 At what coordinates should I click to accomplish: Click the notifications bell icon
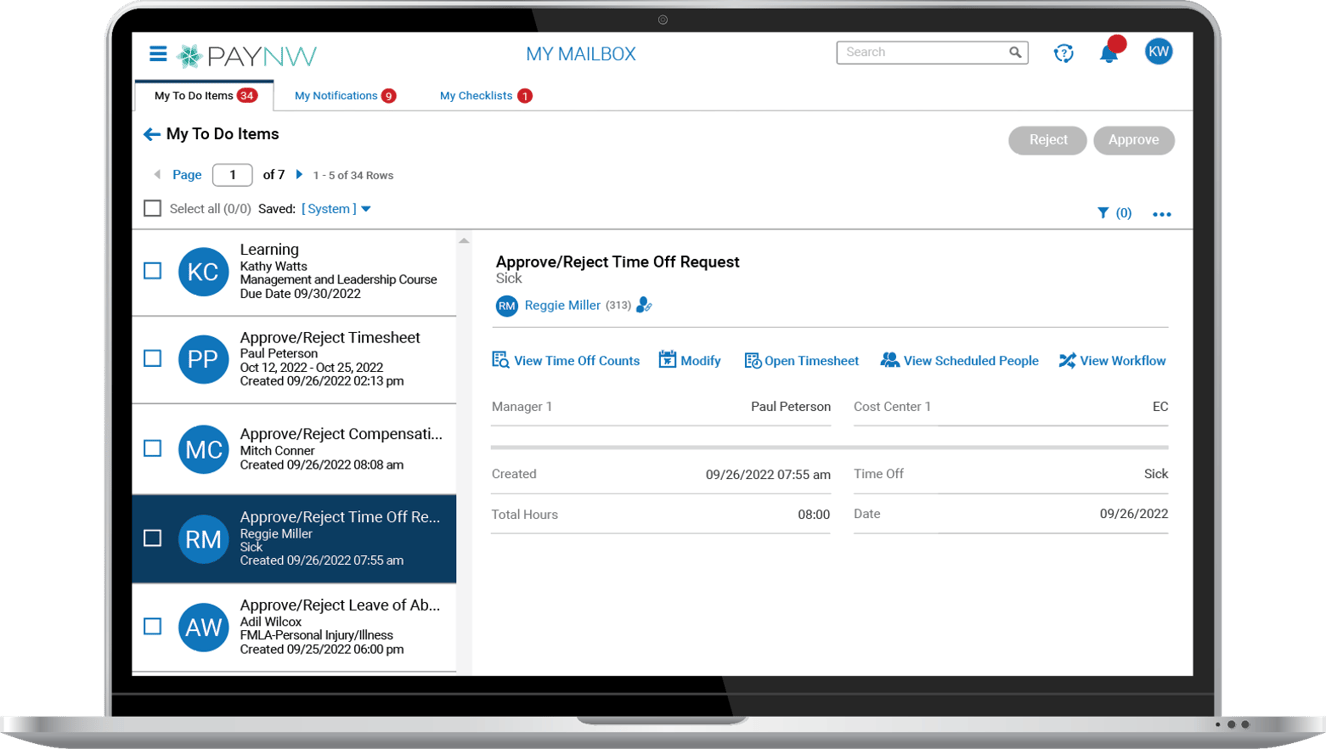(1109, 52)
